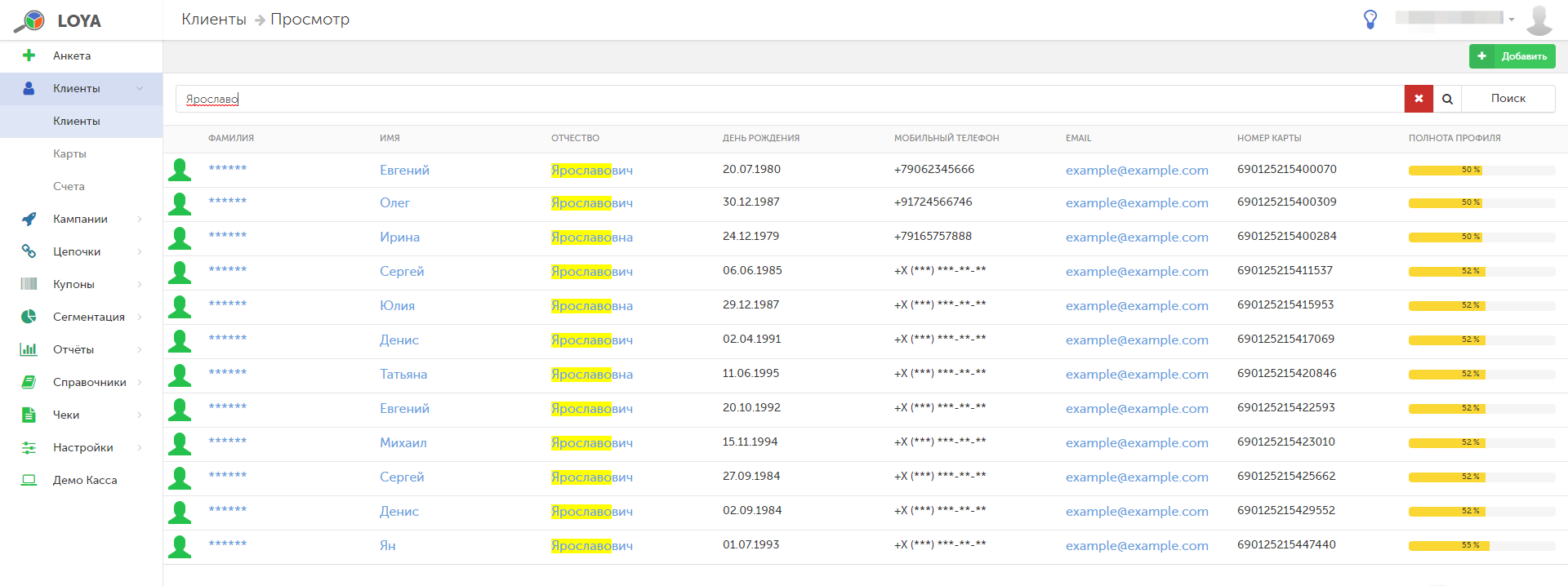Click avatar icon in Ирина's row
Viewport: 1568px width, 586px height.
(180, 238)
